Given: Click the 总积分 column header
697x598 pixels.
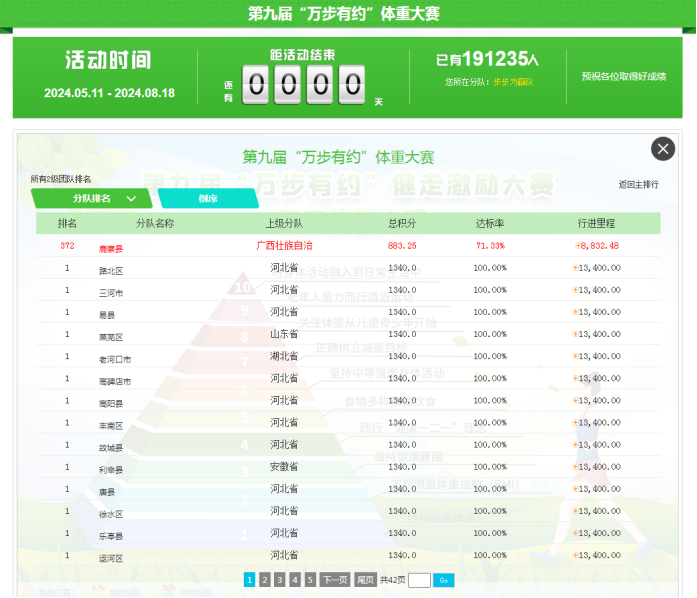Looking at the screenshot, I should 402,223.
